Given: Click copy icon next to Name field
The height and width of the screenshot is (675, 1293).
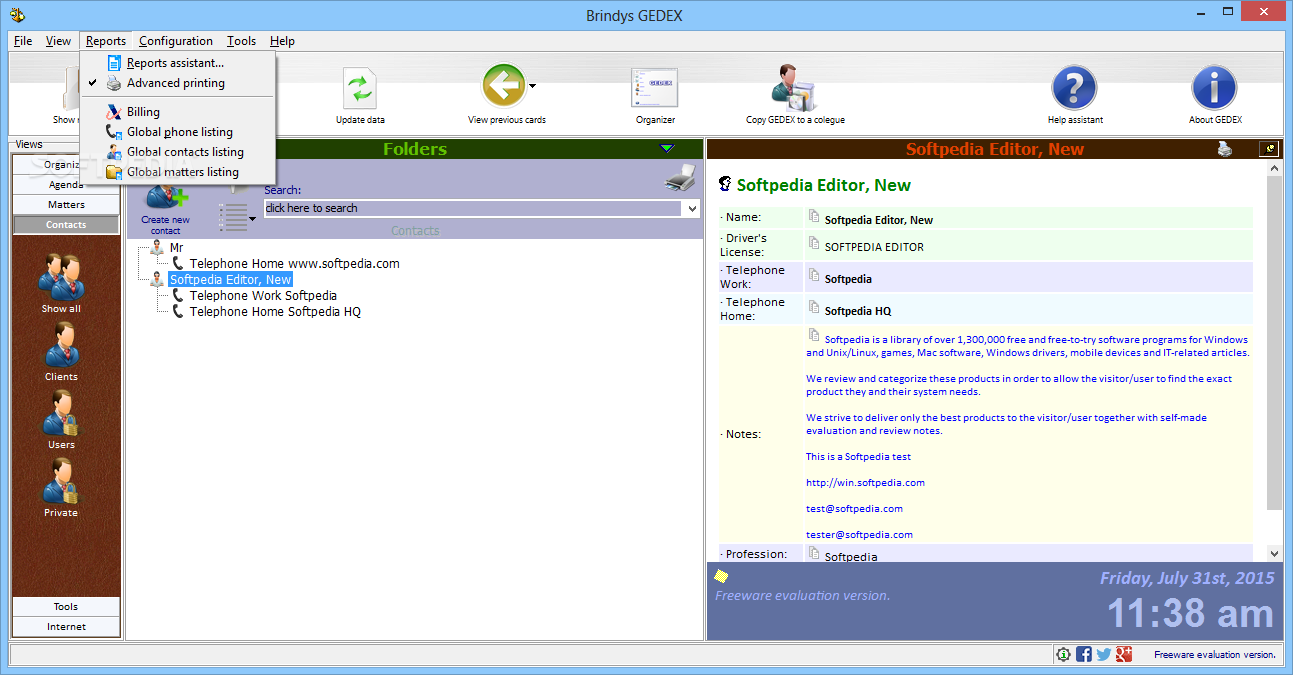Looking at the screenshot, I should click(x=814, y=216).
